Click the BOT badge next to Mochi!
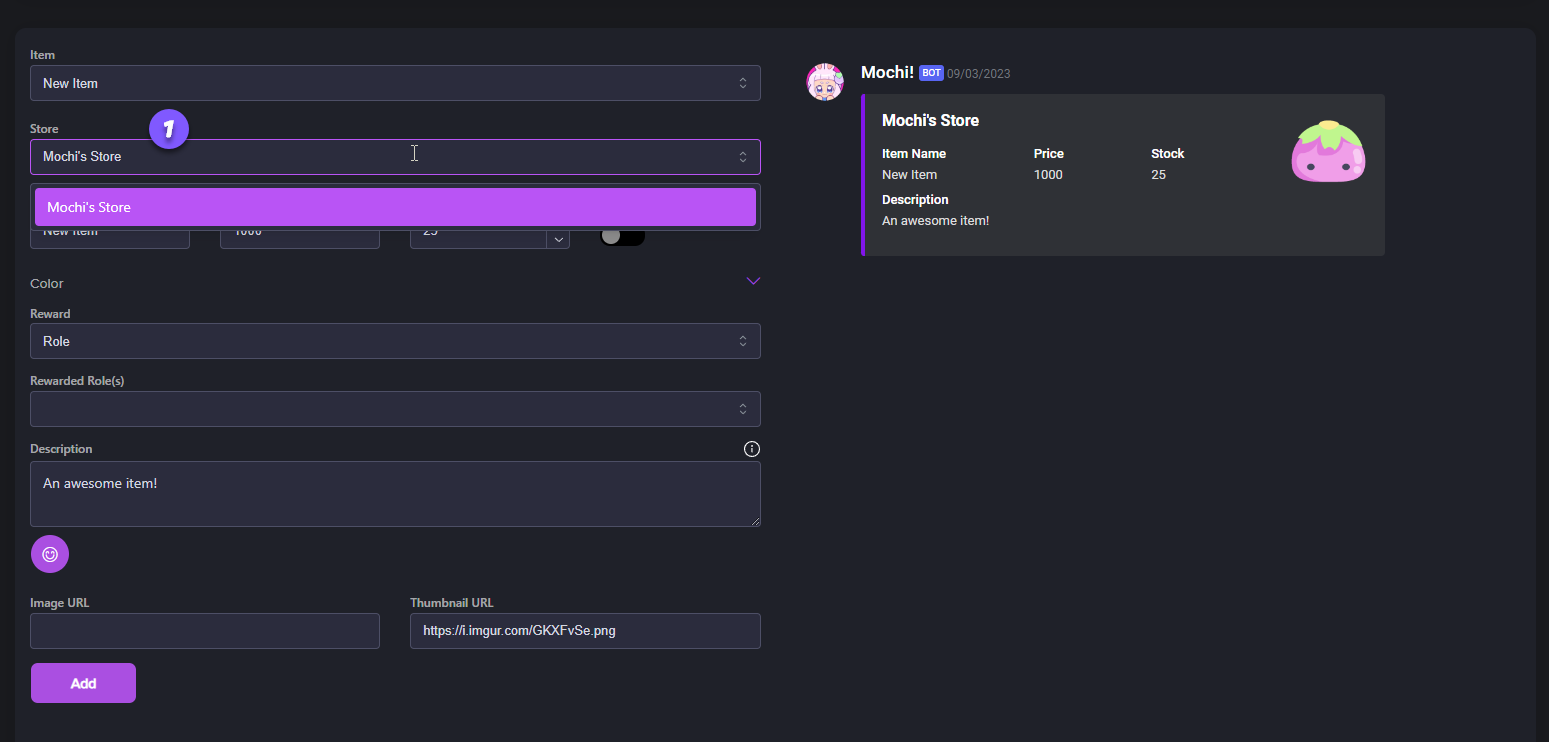 coord(931,73)
